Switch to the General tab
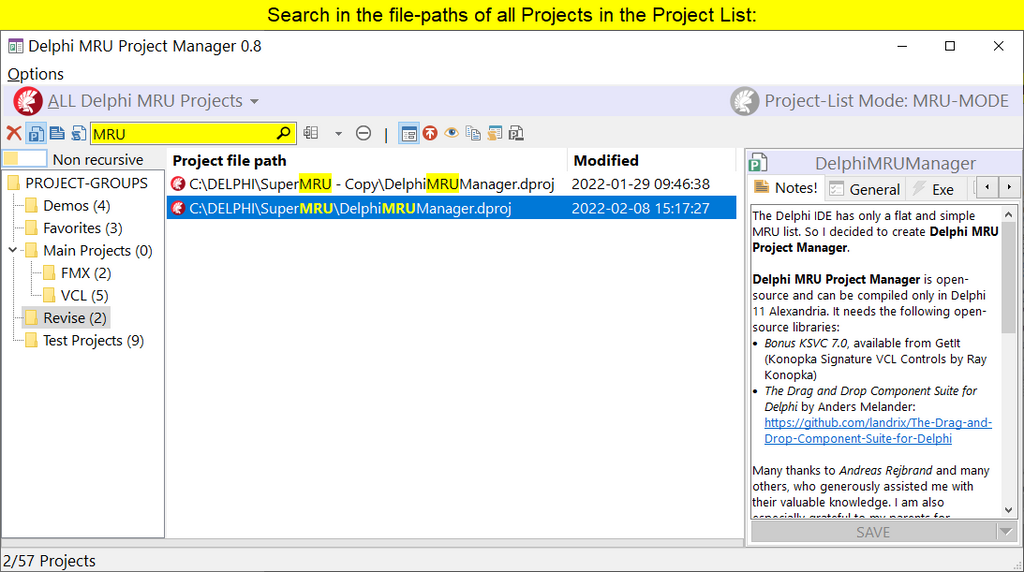 (x=865, y=188)
